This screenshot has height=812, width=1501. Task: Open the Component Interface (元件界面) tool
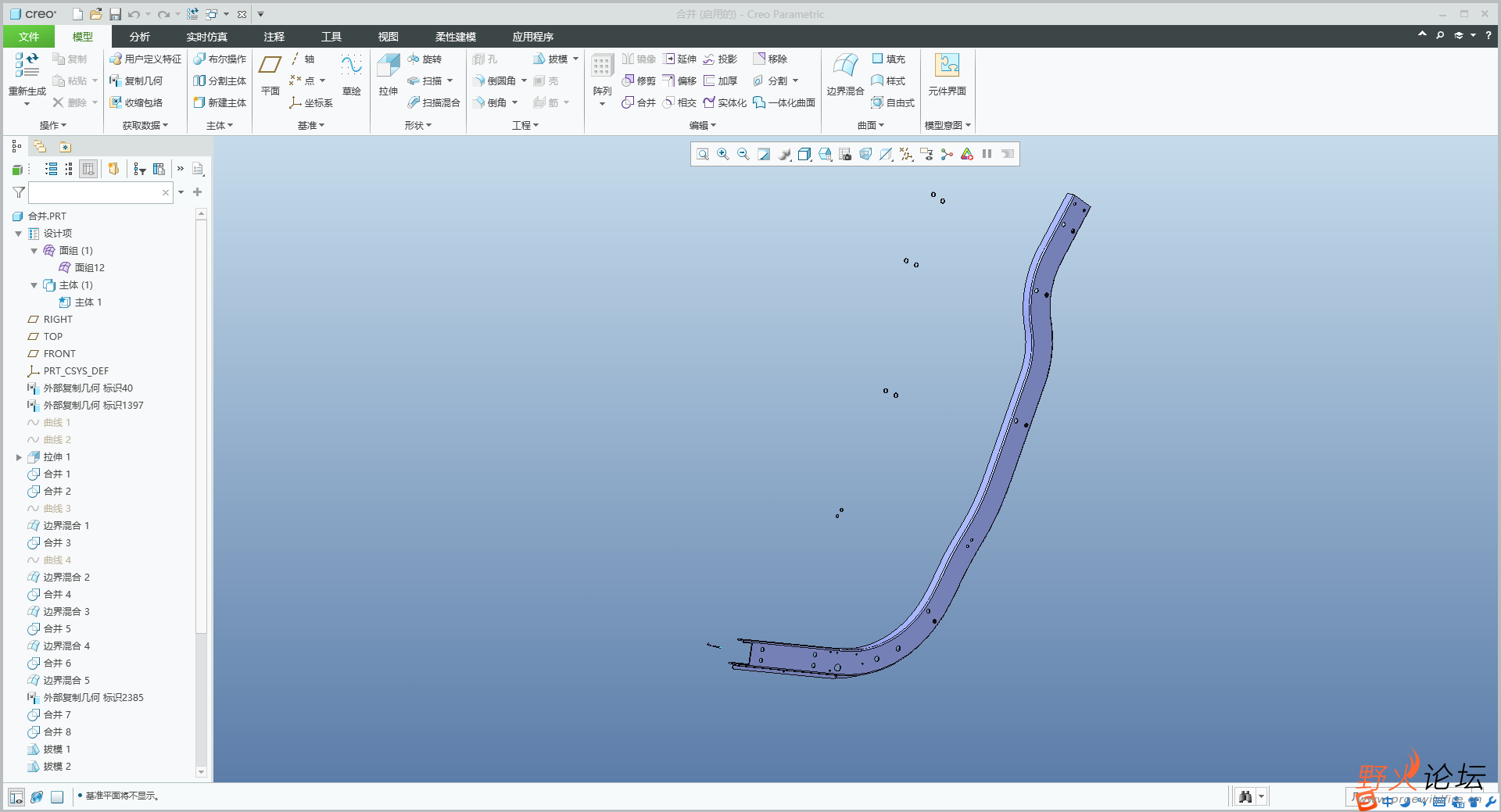947,74
